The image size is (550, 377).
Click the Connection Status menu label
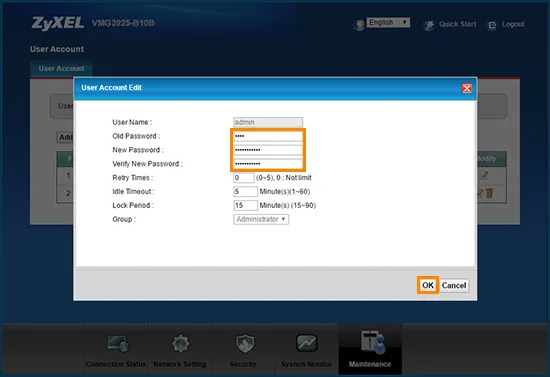[116, 364]
